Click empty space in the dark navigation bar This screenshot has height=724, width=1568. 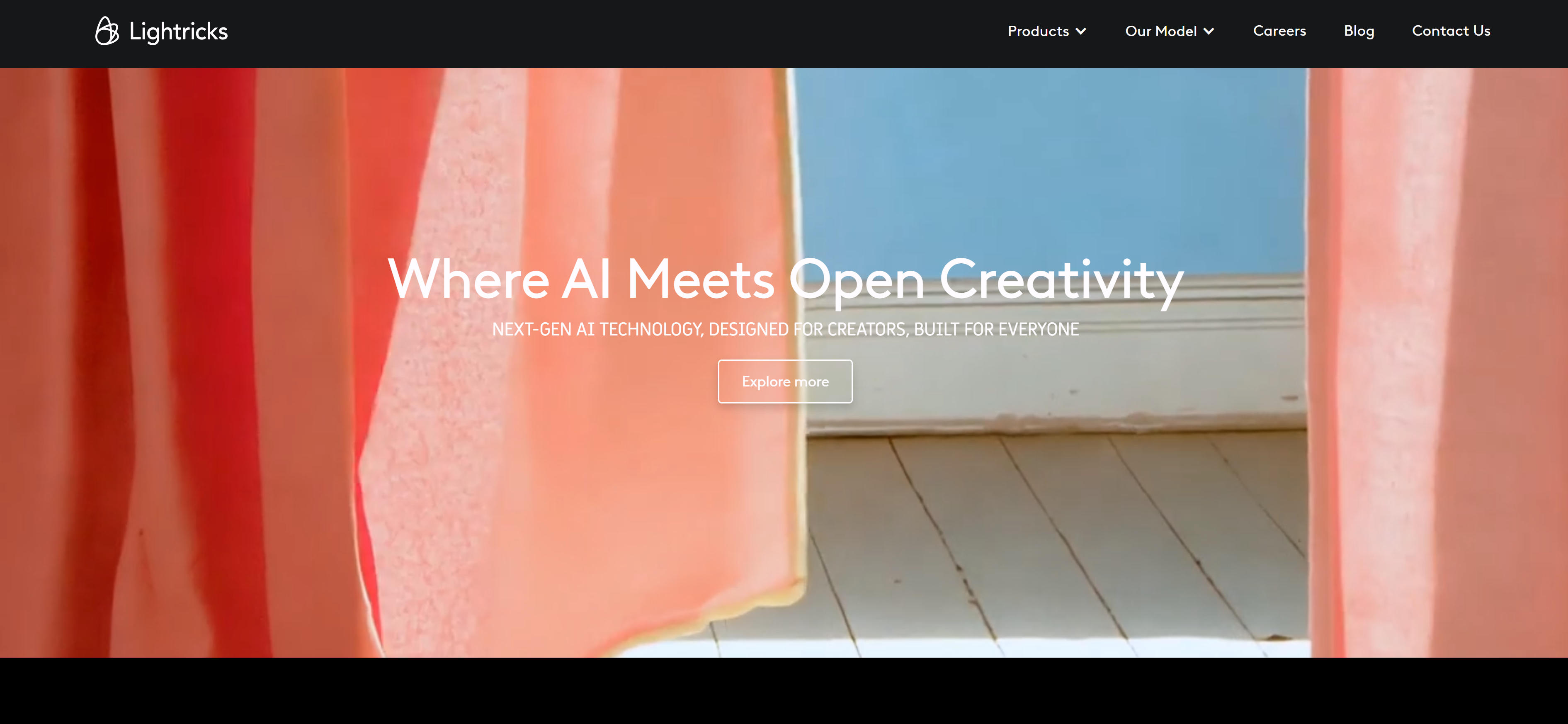[x=609, y=34]
